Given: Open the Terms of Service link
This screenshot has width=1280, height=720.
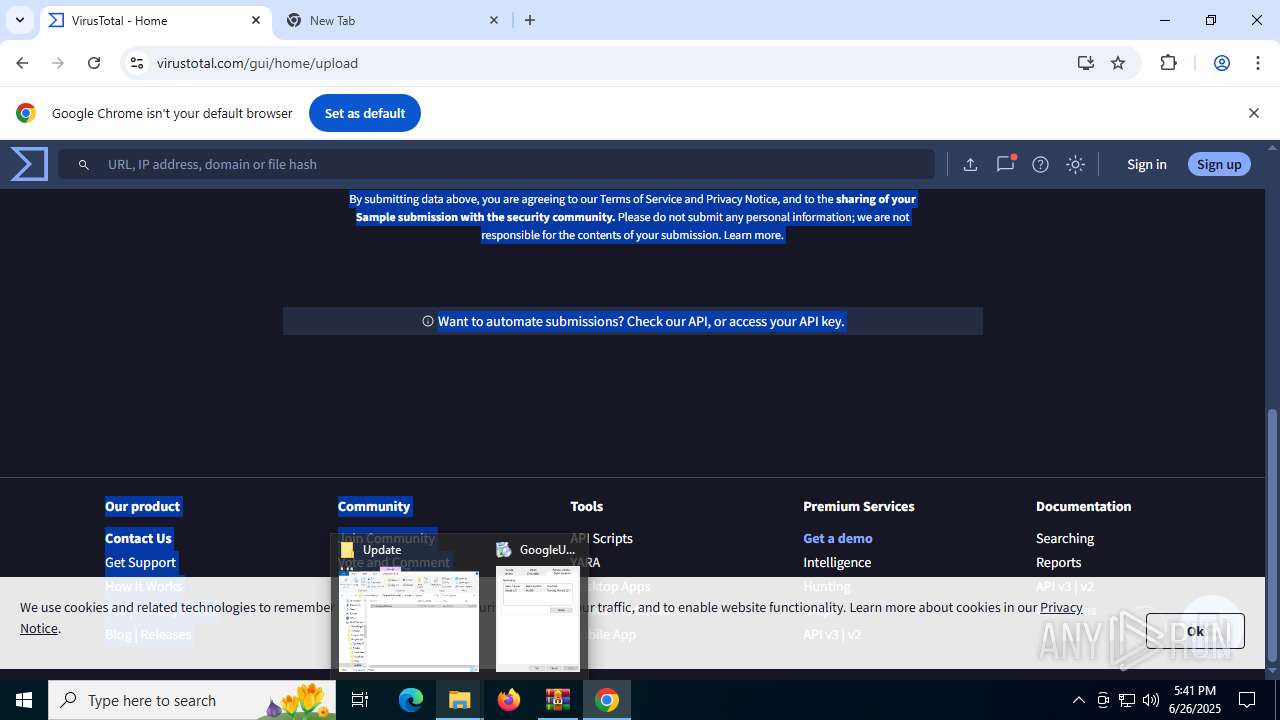Looking at the screenshot, I should [641, 199].
